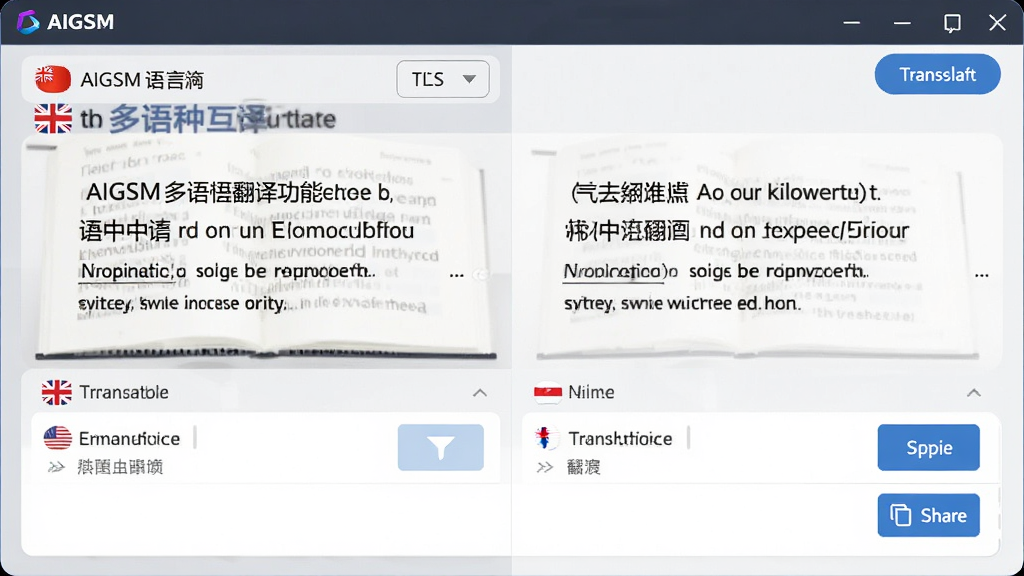Click the 多语种互译 heading text
This screenshot has width=1024, height=576.
point(187,119)
